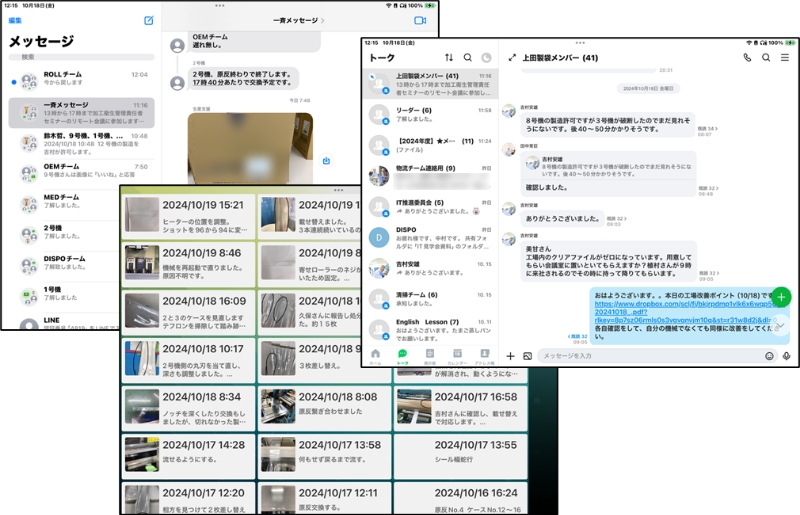Open DISPOチーム conversation in Messages
800x515 pixels.
point(64,265)
